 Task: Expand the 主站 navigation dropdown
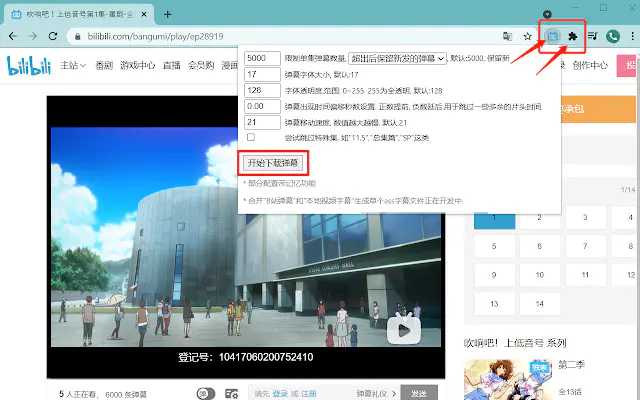tap(71, 66)
